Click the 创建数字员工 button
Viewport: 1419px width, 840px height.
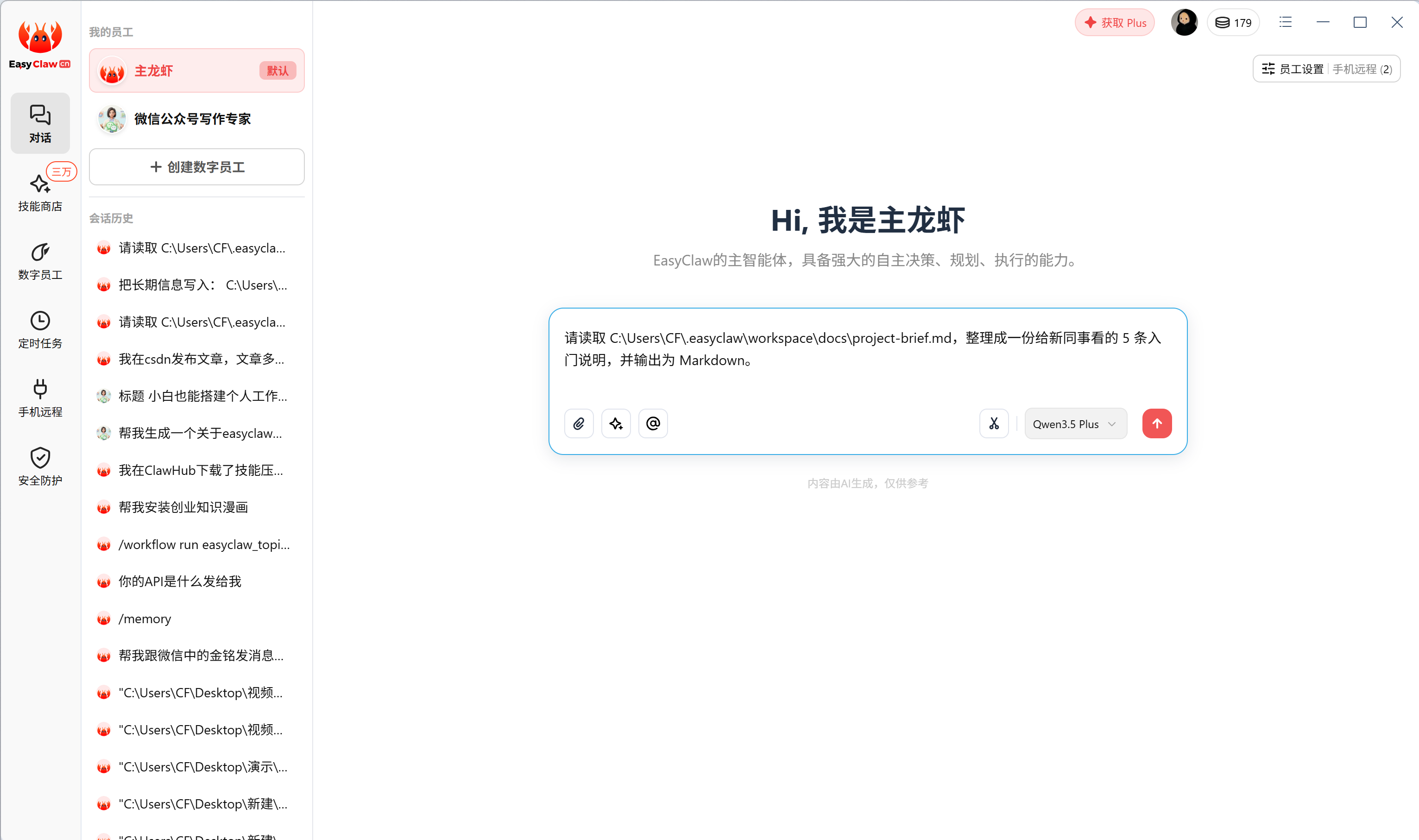pyautogui.click(x=196, y=167)
